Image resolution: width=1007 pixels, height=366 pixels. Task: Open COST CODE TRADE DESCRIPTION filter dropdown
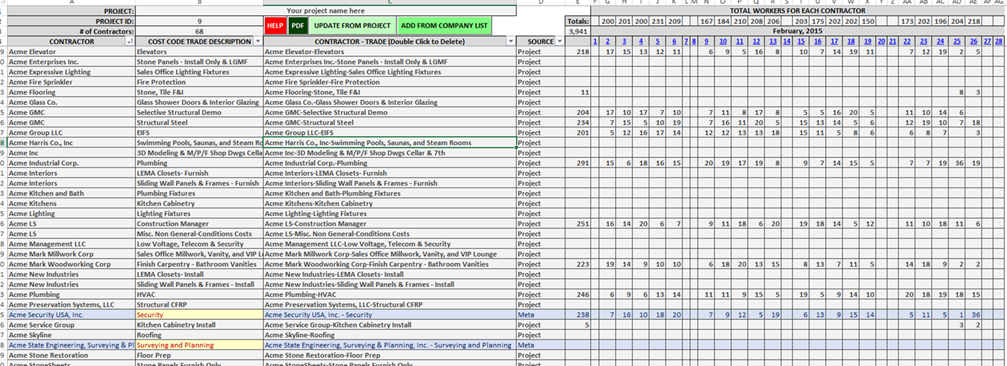tap(258, 42)
